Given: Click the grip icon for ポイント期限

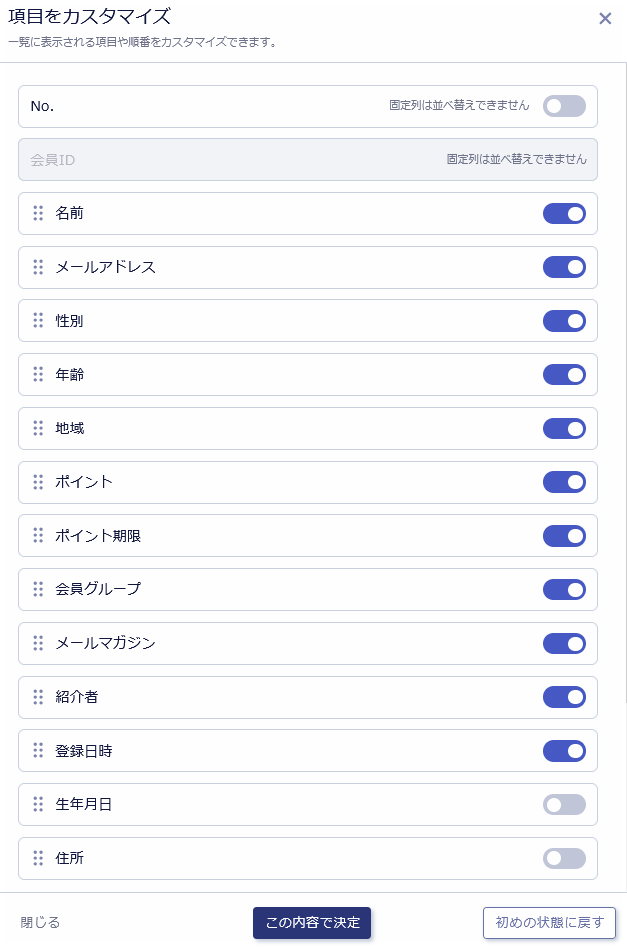Looking at the screenshot, I should pos(38,536).
